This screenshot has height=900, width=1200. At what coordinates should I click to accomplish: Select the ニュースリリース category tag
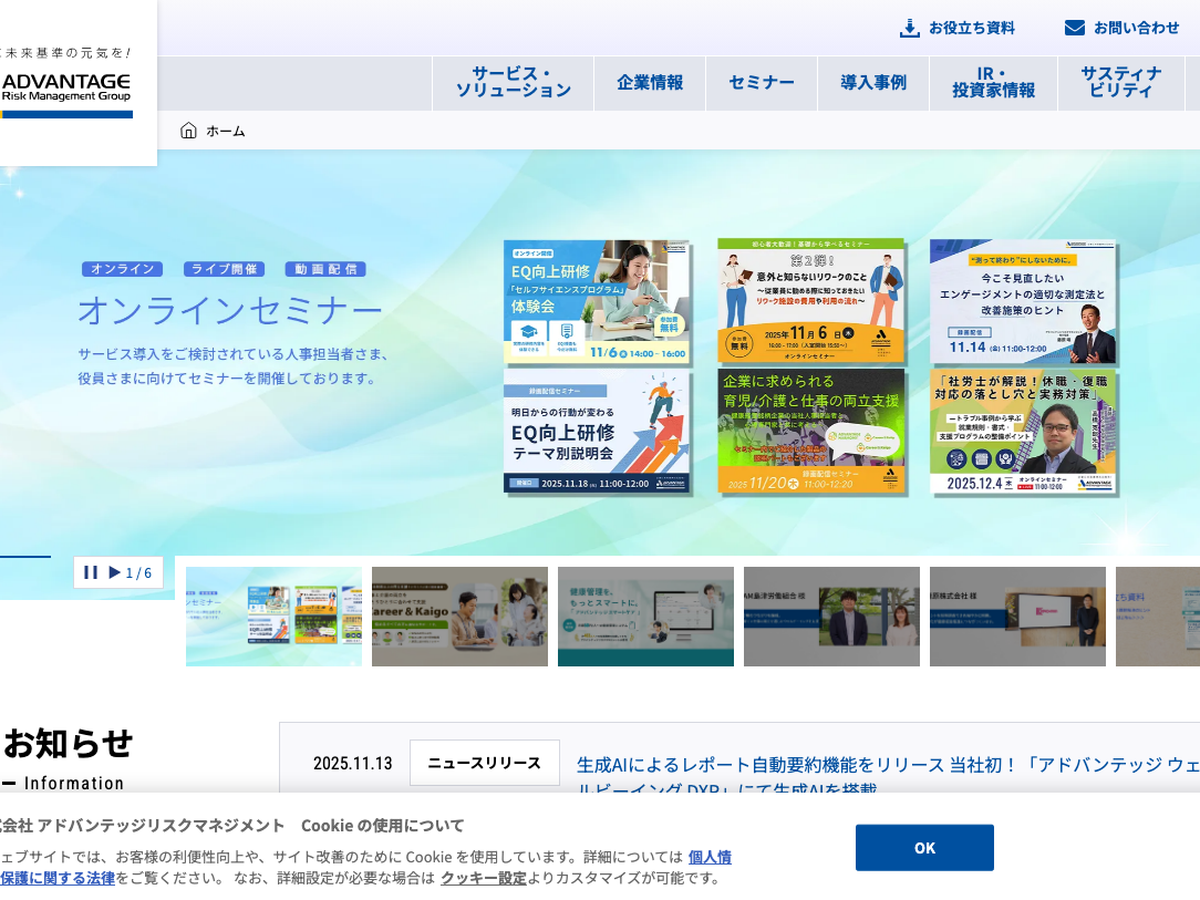(x=484, y=763)
